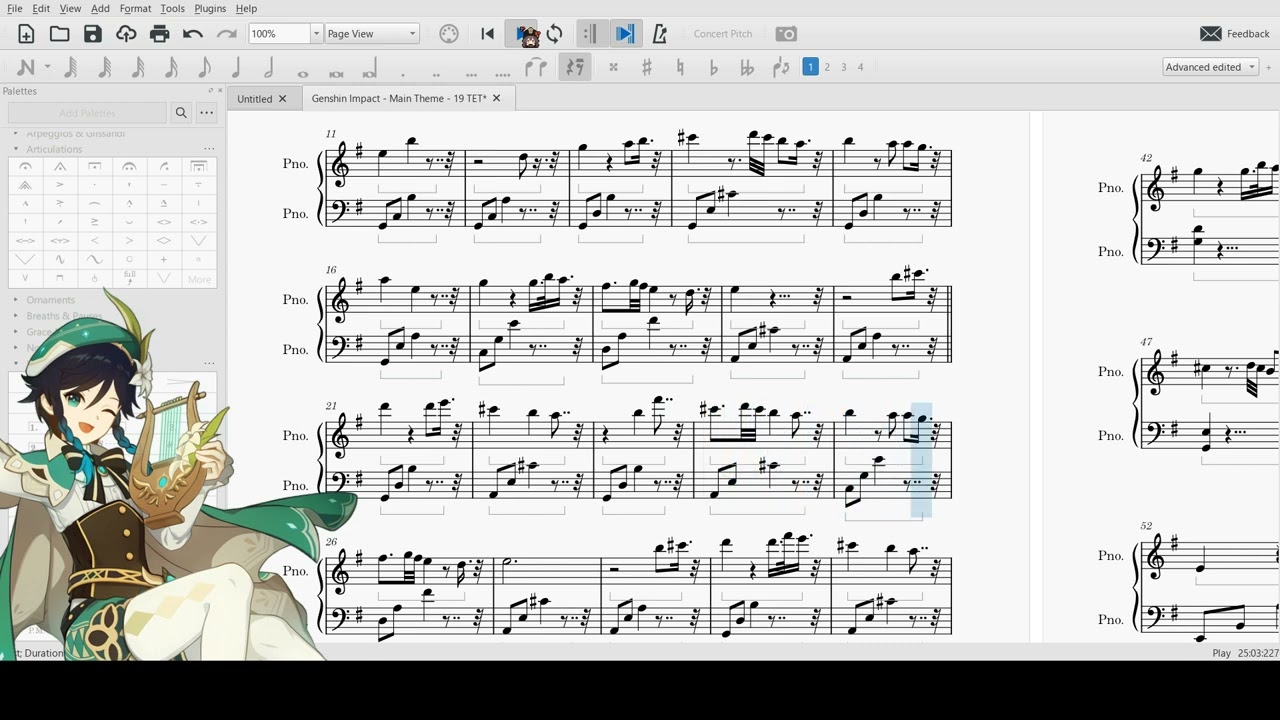Screen dimensions: 1280x720
Task: Open Add menu
Action: click(x=100, y=8)
